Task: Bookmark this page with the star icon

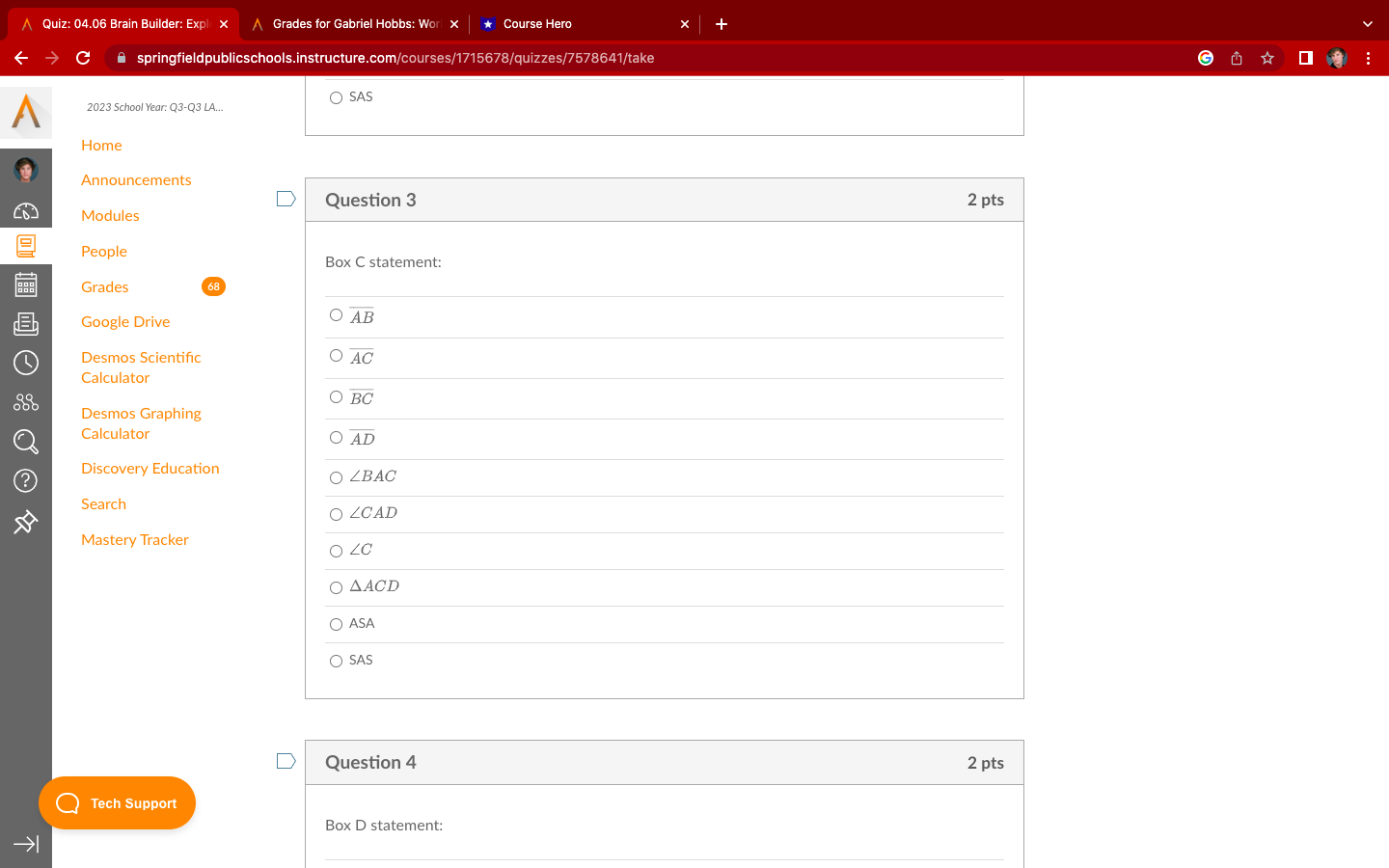Action: coord(1267,58)
